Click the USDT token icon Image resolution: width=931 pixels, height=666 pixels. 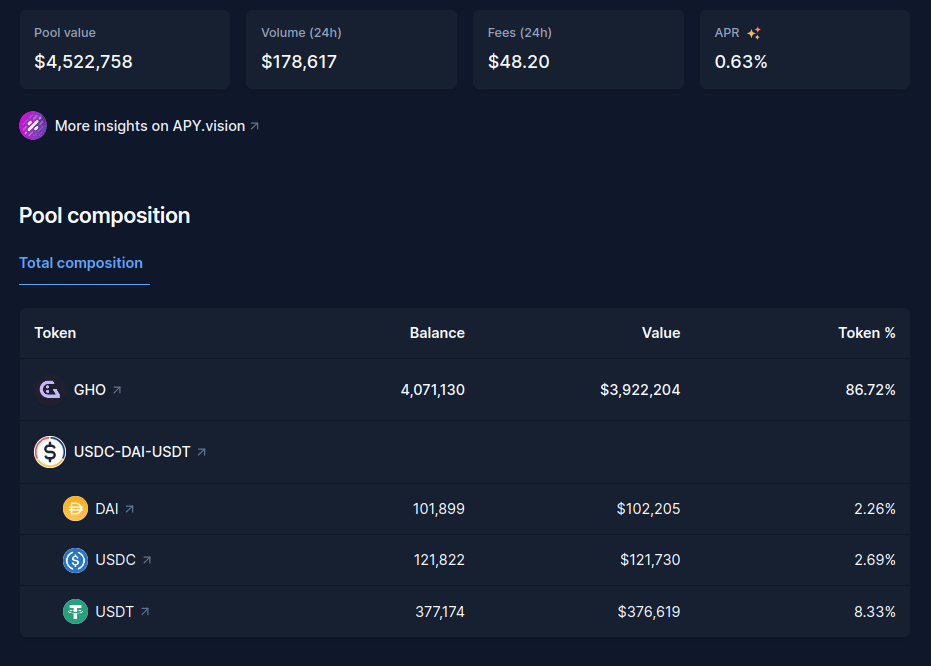76,611
